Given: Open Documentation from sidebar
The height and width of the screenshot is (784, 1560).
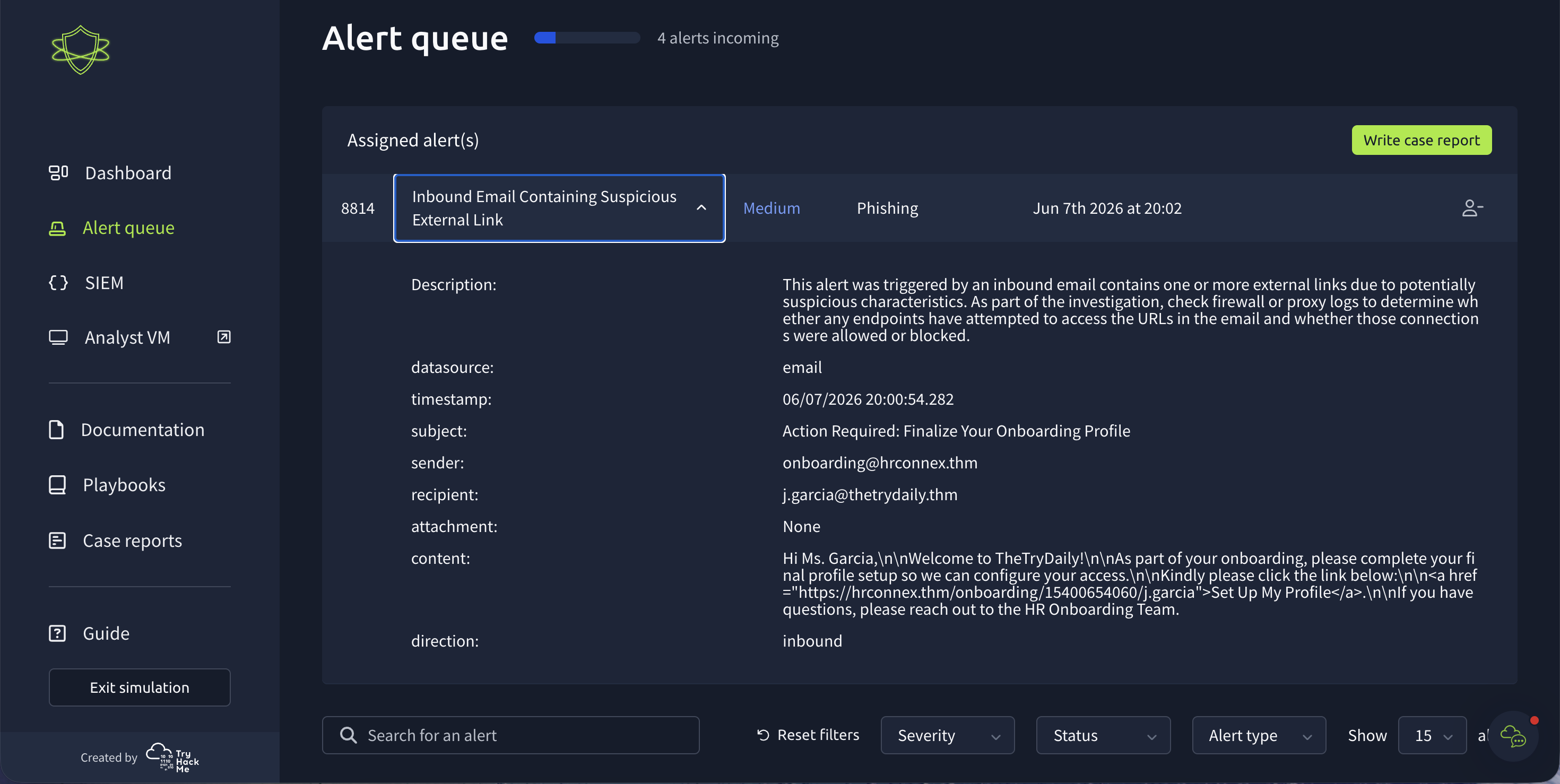Looking at the screenshot, I should 142,430.
